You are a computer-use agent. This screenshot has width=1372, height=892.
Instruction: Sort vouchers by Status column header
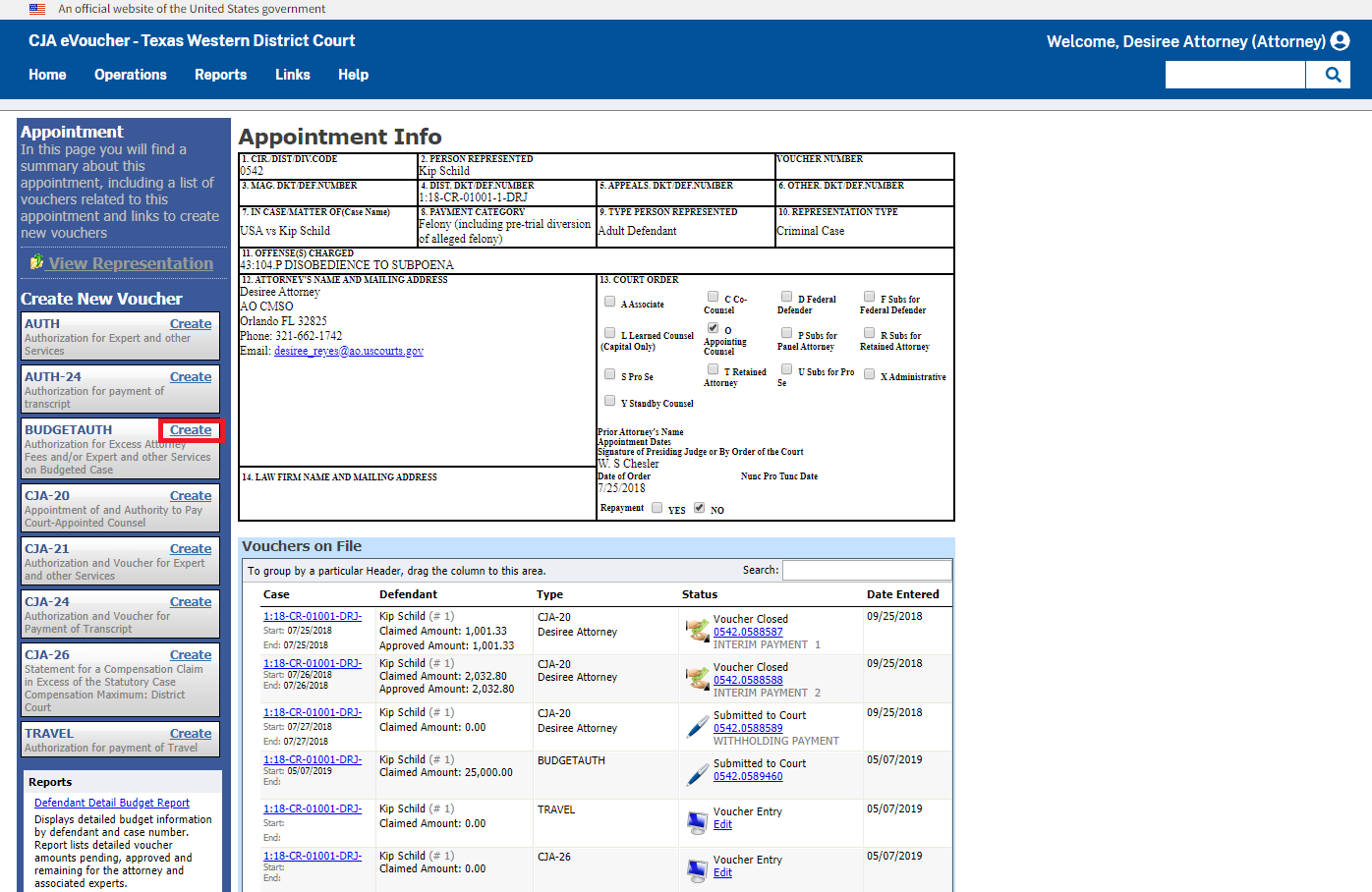tap(700, 594)
